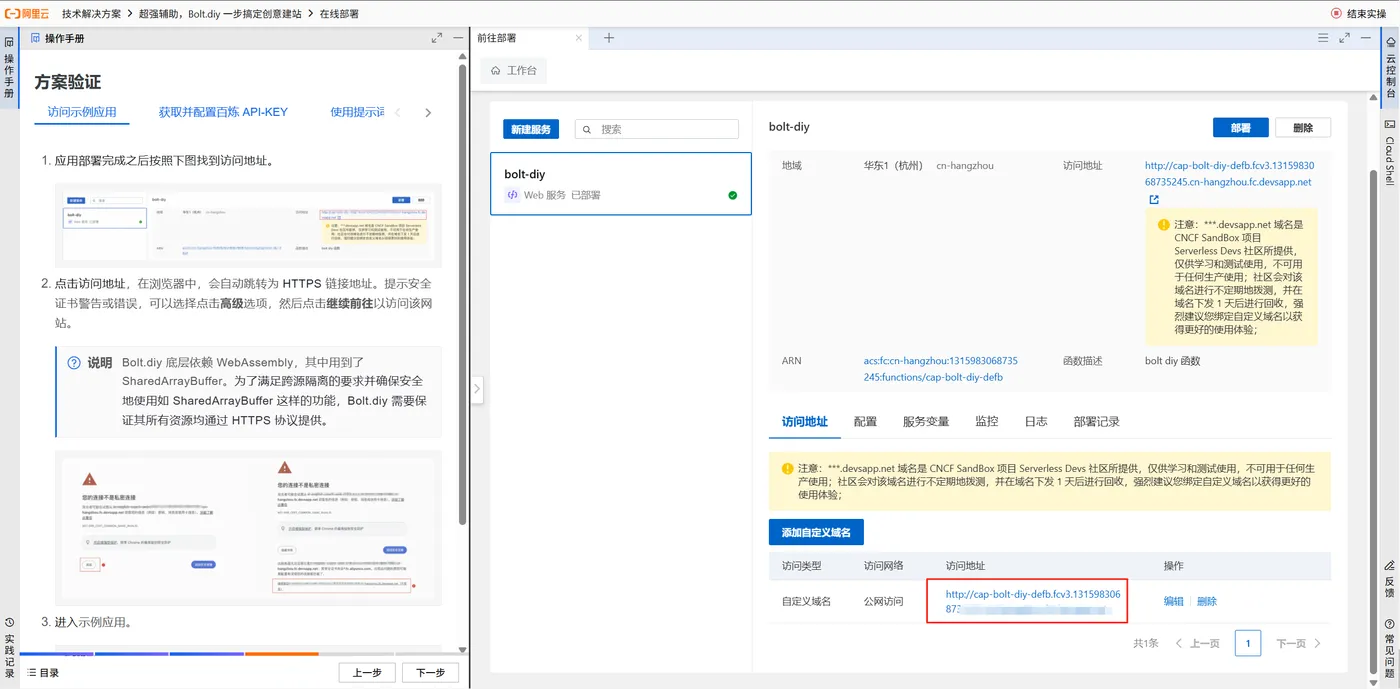The height and width of the screenshot is (689, 1400).
Task: Expand the manual panel to fullscreen
Action: (x=437, y=38)
